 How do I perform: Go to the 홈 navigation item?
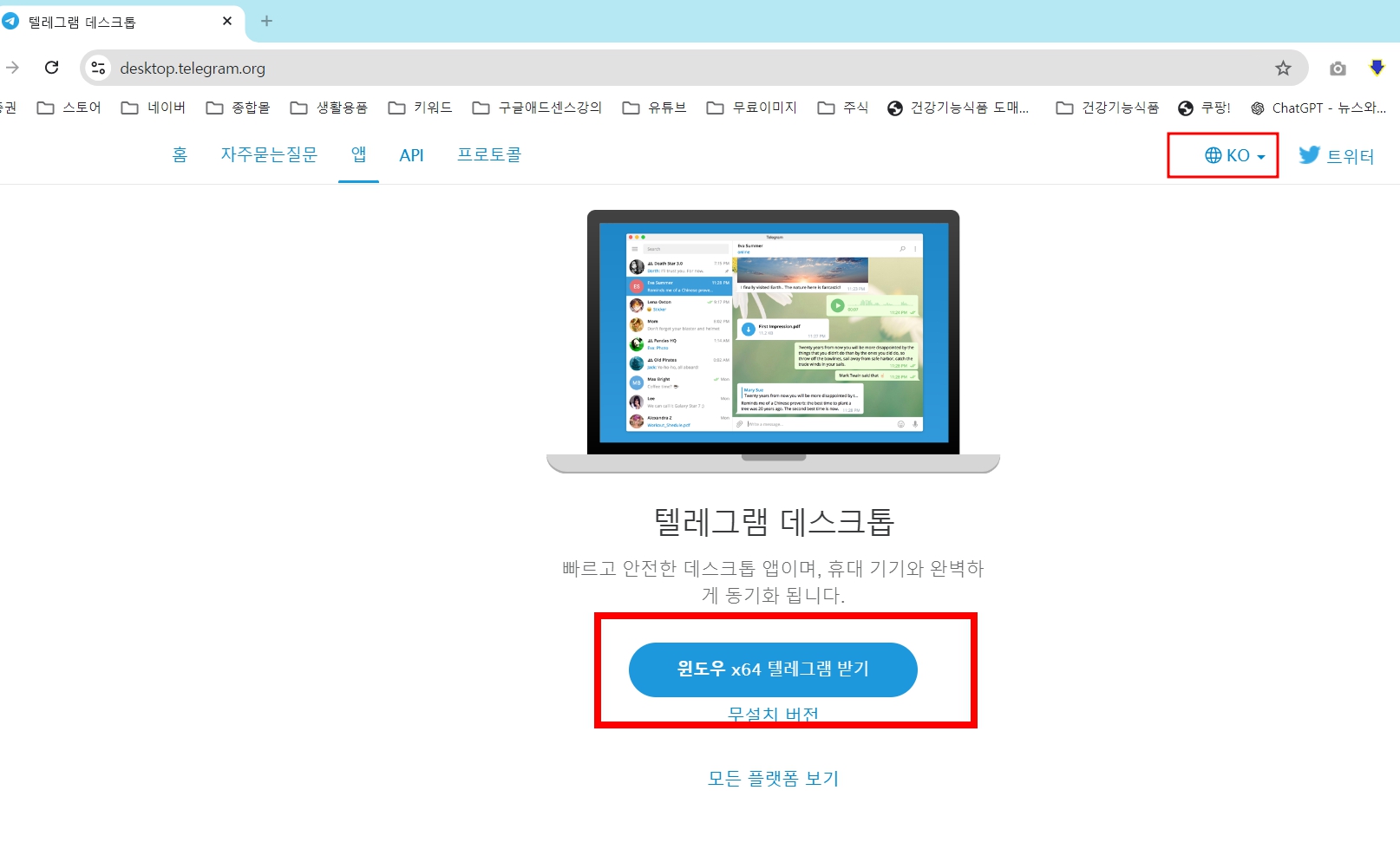click(180, 154)
